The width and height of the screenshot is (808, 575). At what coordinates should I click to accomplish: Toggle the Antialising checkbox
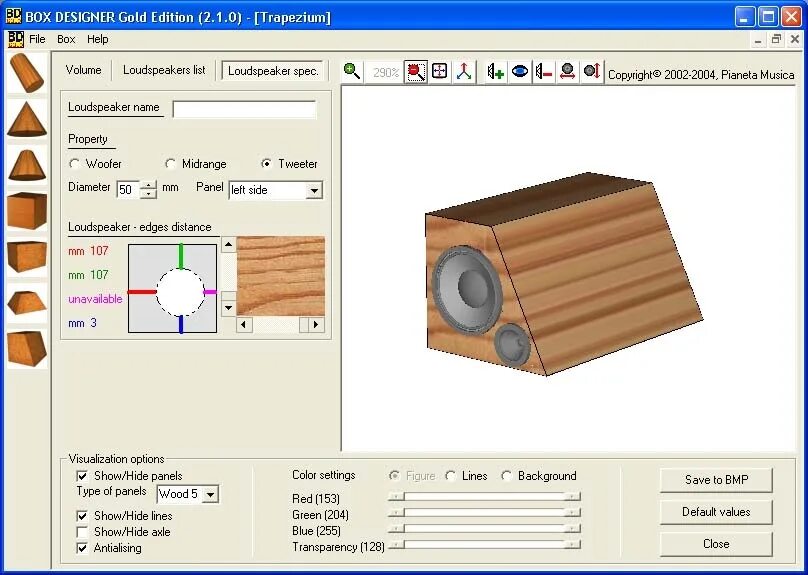click(82, 548)
